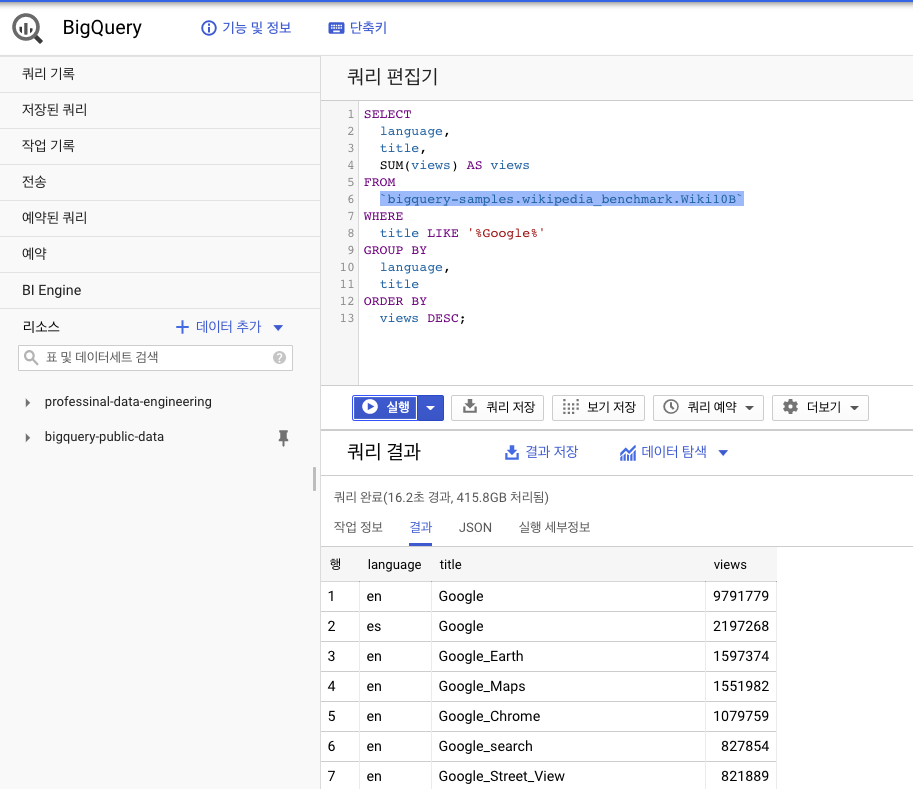Click the download icon beside 결과 저장
Screen dimensions: 913x789
(512, 452)
